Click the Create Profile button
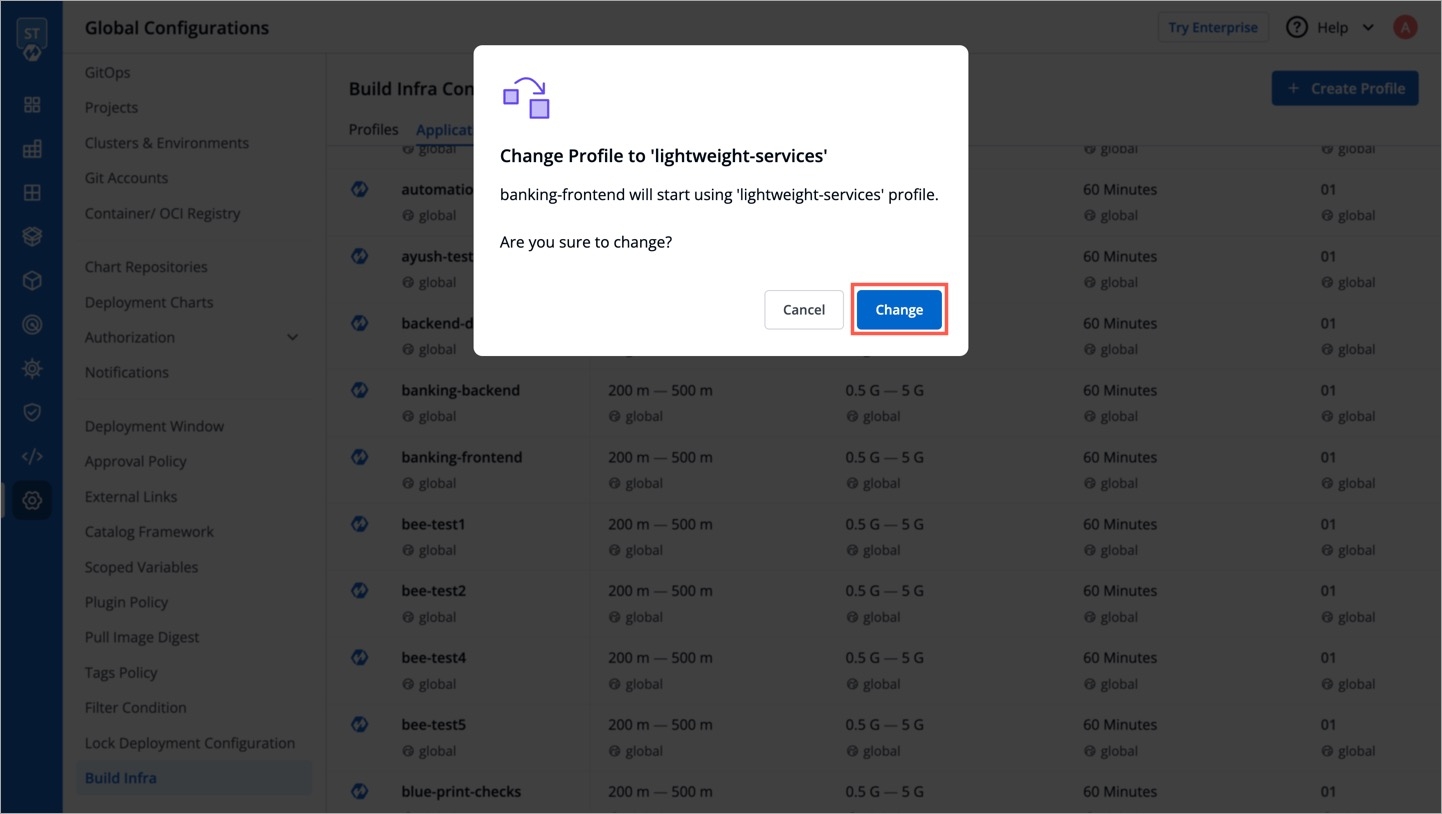 click(1345, 89)
